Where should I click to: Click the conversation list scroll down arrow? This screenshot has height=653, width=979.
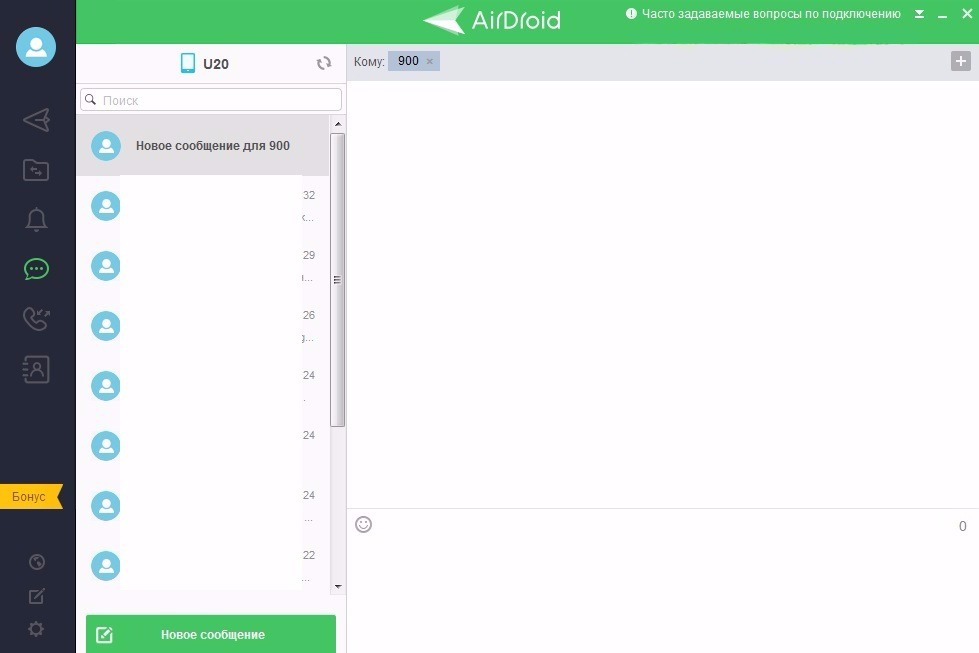[338, 586]
